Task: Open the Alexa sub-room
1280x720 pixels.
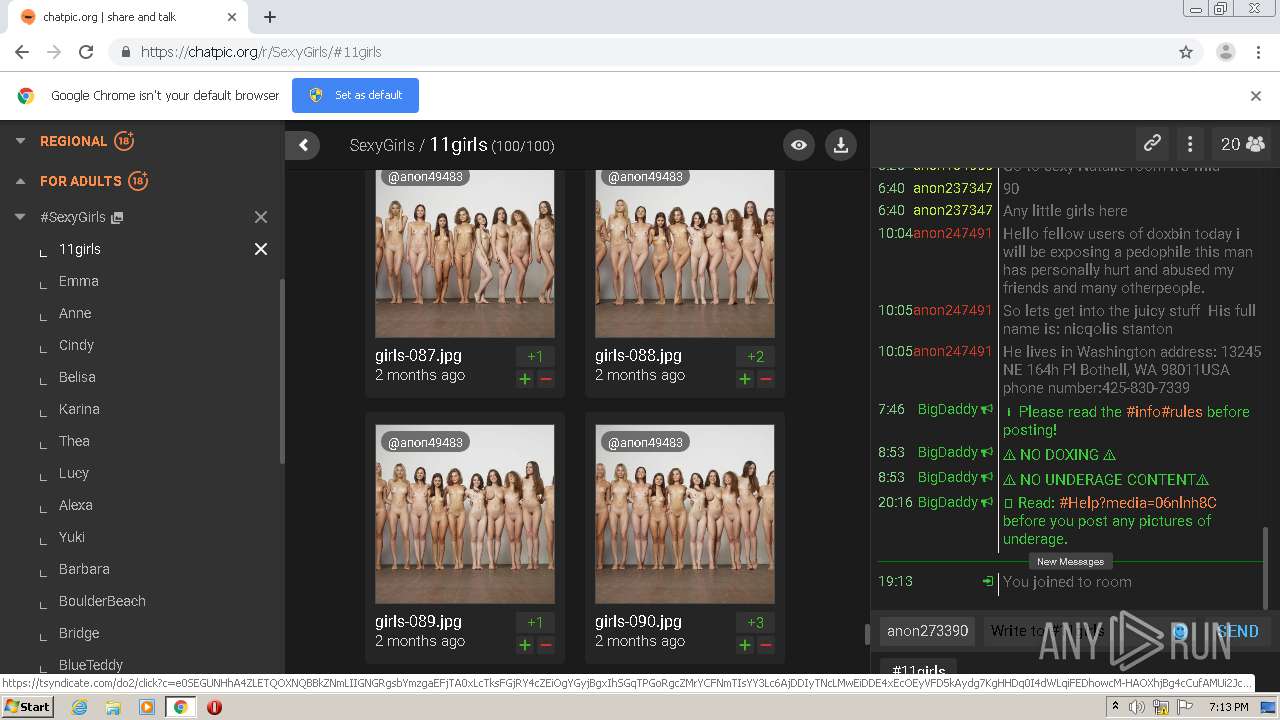Action: point(75,505)
